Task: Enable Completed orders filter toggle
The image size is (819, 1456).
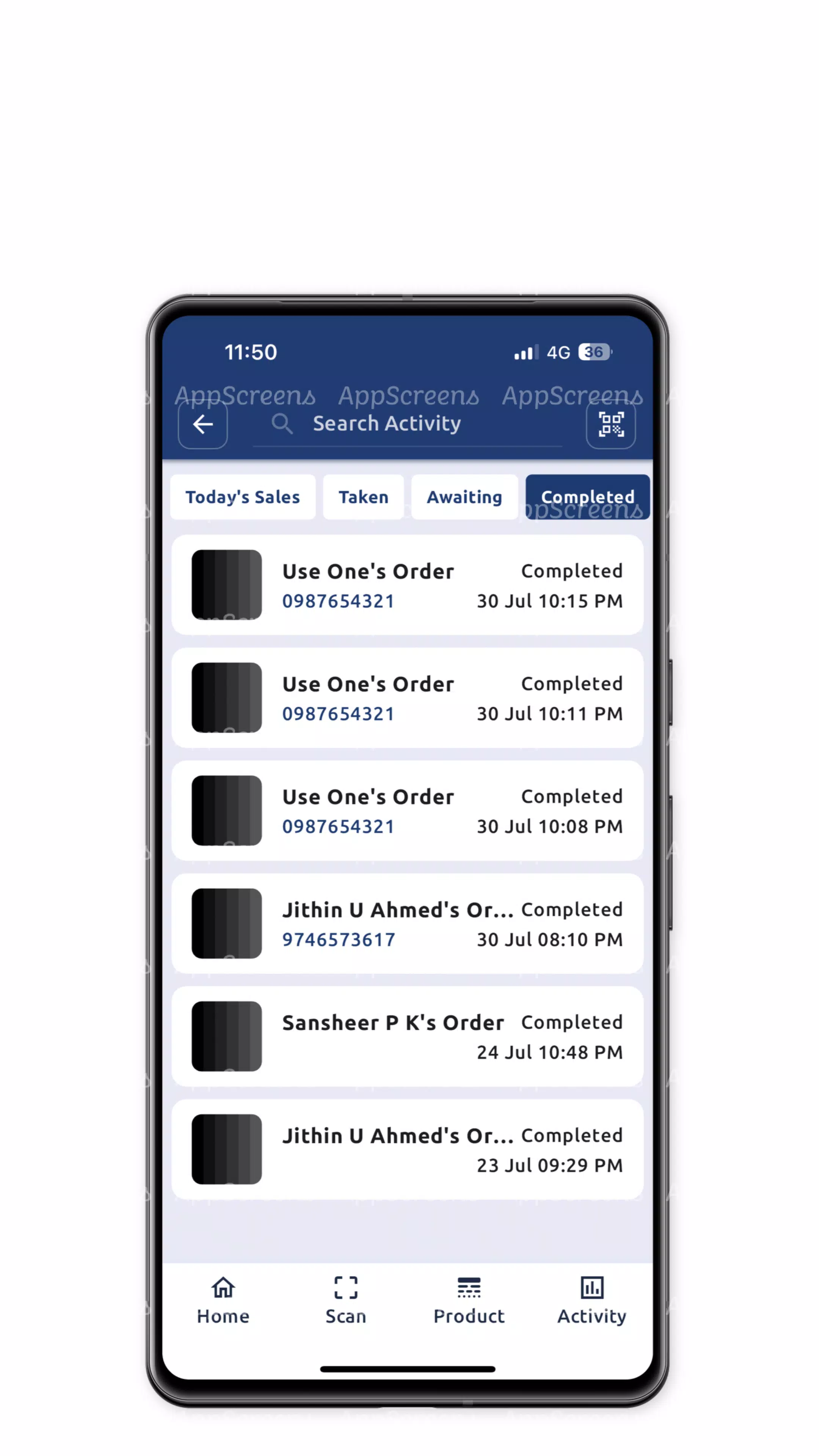Action: pos(588,496)
